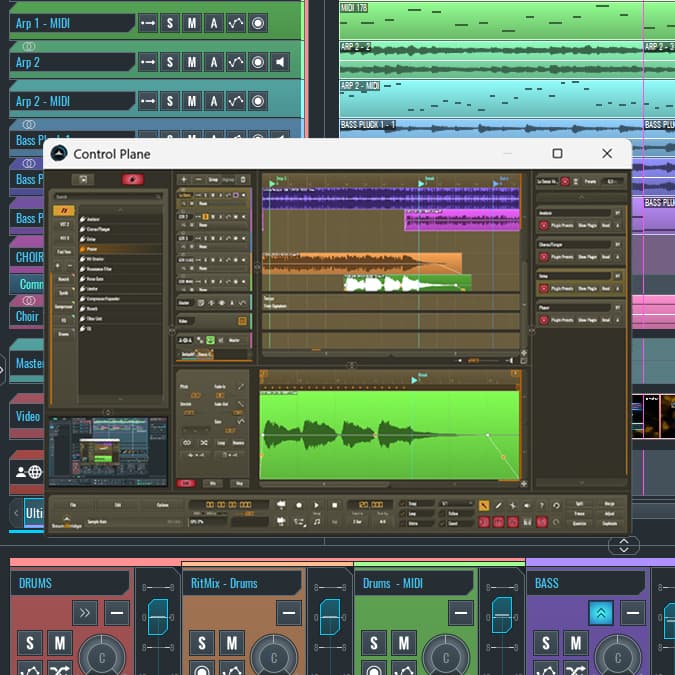Screen dimensions: 675x675
Task: Open the snap value dropdown in Control Plane transport
Action: (456, 504)
